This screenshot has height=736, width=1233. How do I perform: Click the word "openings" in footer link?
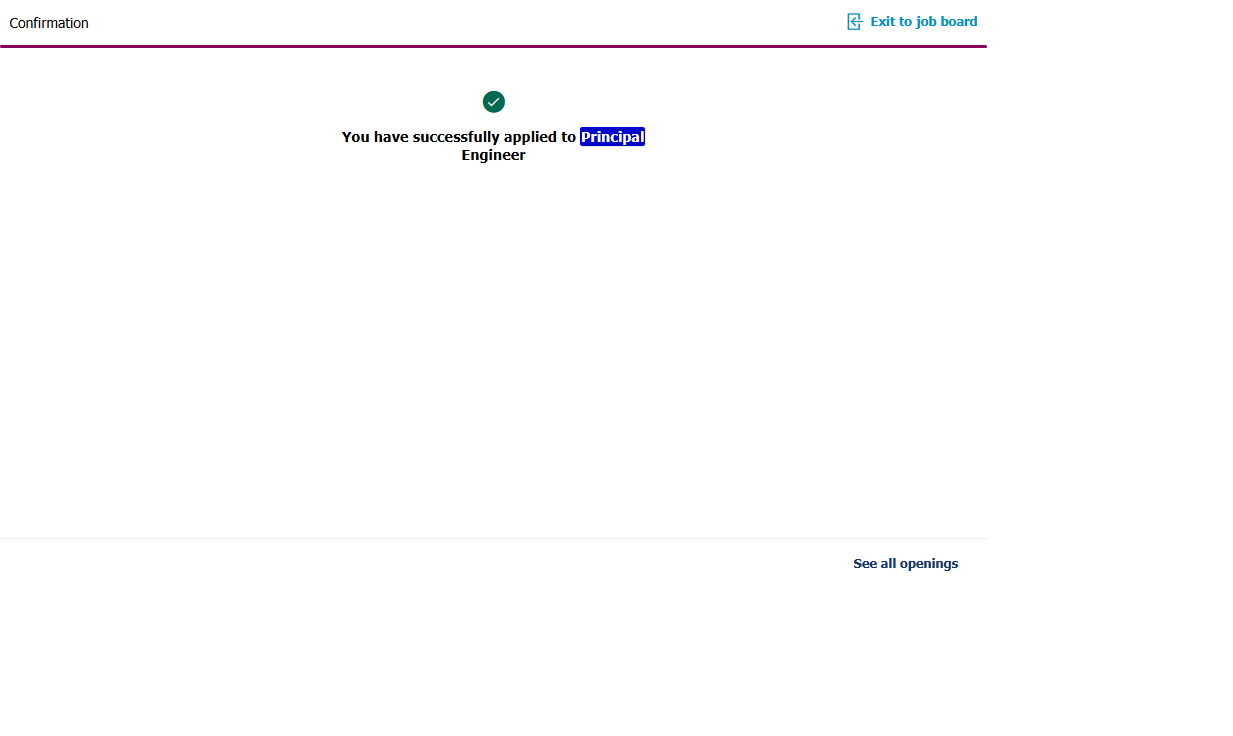929,564
